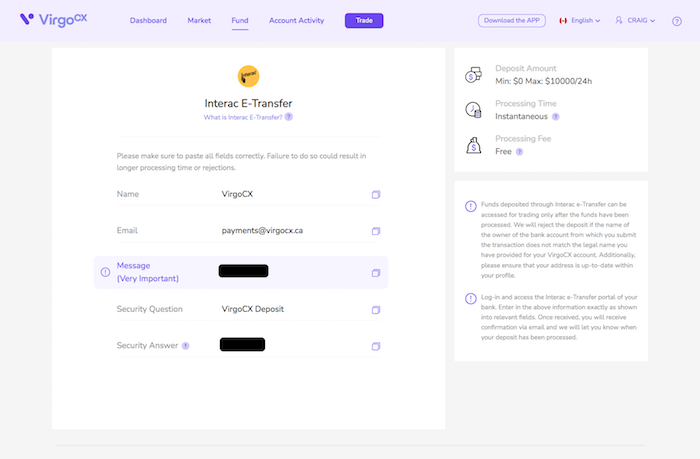Expand the CRAIG account menu
The image size is (700, 459).
[641, 21]
